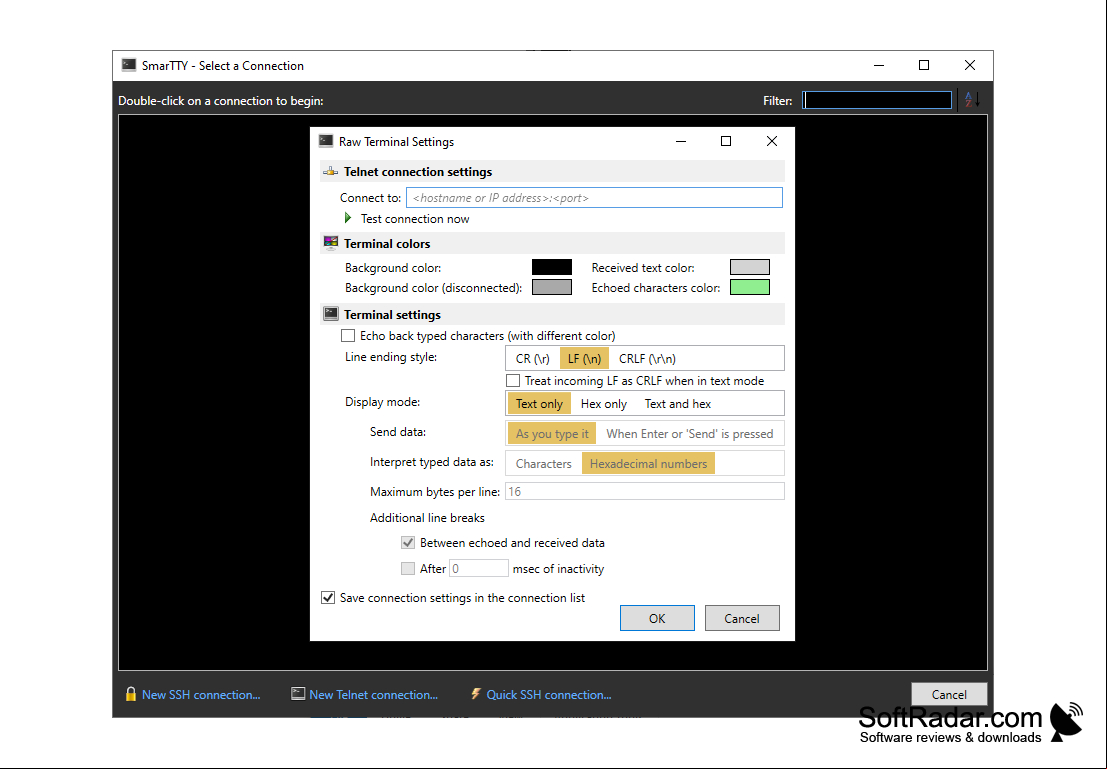Close the SmarTTY Select a Connection window
Image resolution: width=1107 pixels, height=769 pixels.
tap(970, 65)
